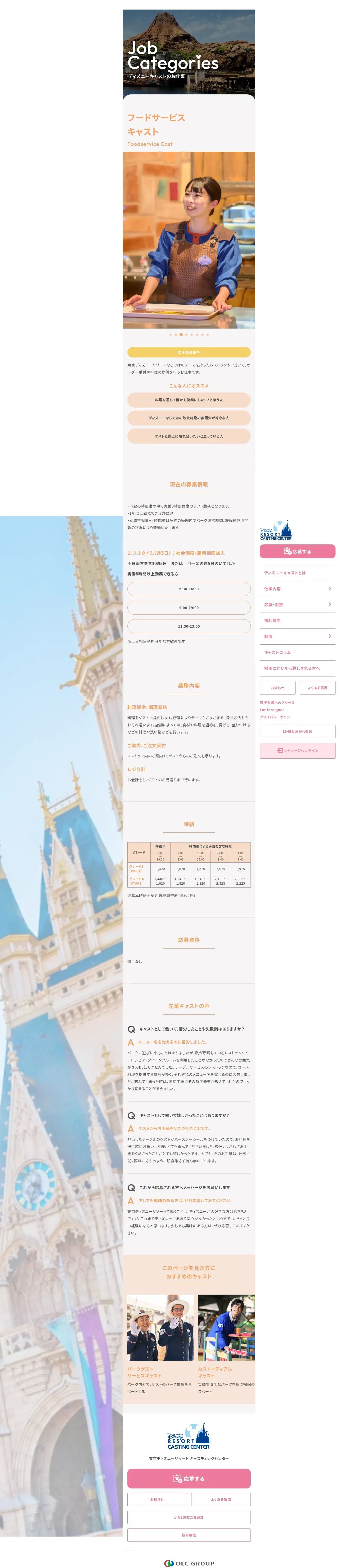Image resolution: width=340 pixels, height=1568 pixels.
Task: Click the Q icon beside 苦労したことや失敗談はありますか
Action: point(131,1030)
